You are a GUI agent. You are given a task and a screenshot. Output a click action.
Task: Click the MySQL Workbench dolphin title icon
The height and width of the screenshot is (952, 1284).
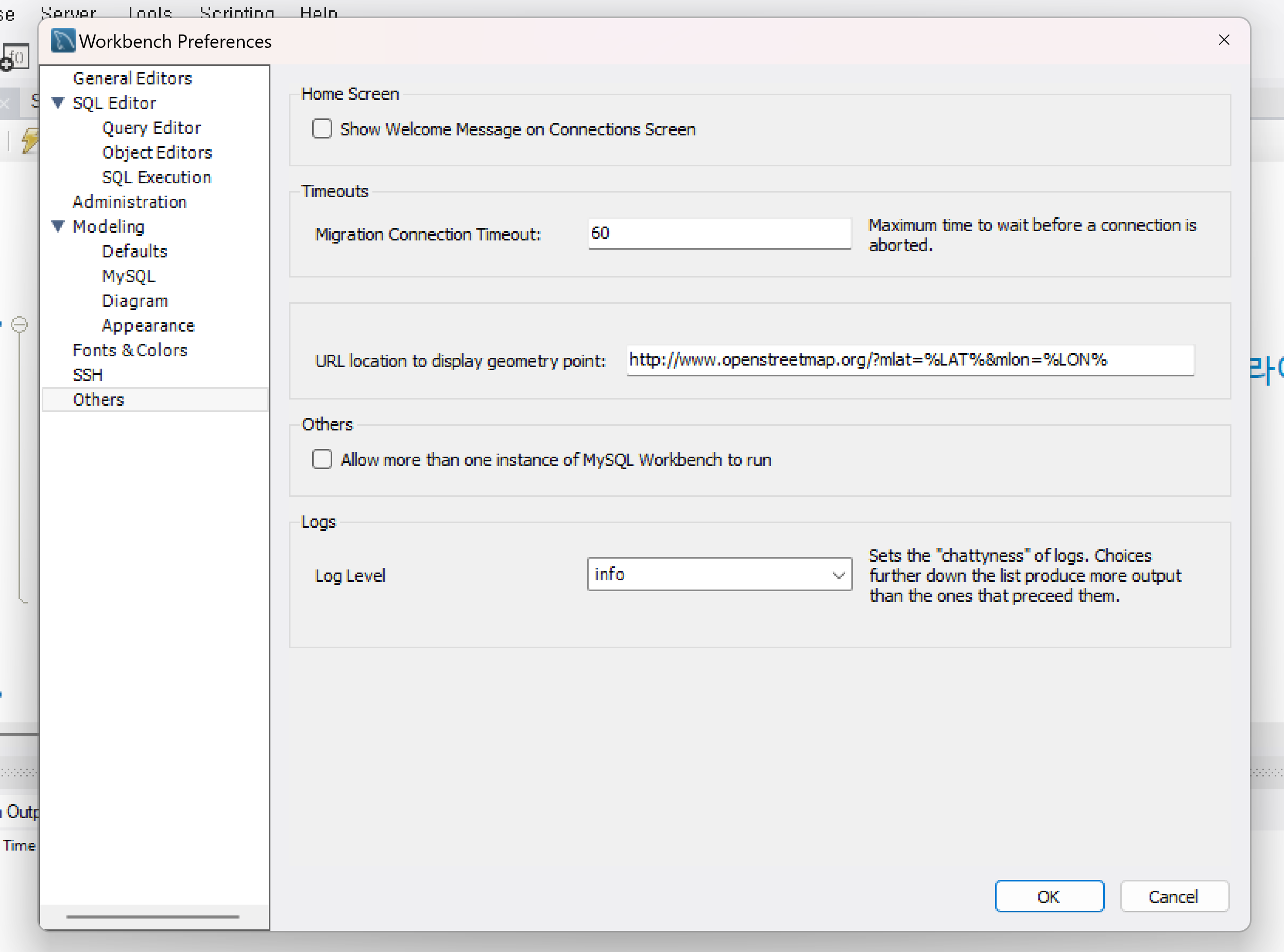tap(62, 41)
